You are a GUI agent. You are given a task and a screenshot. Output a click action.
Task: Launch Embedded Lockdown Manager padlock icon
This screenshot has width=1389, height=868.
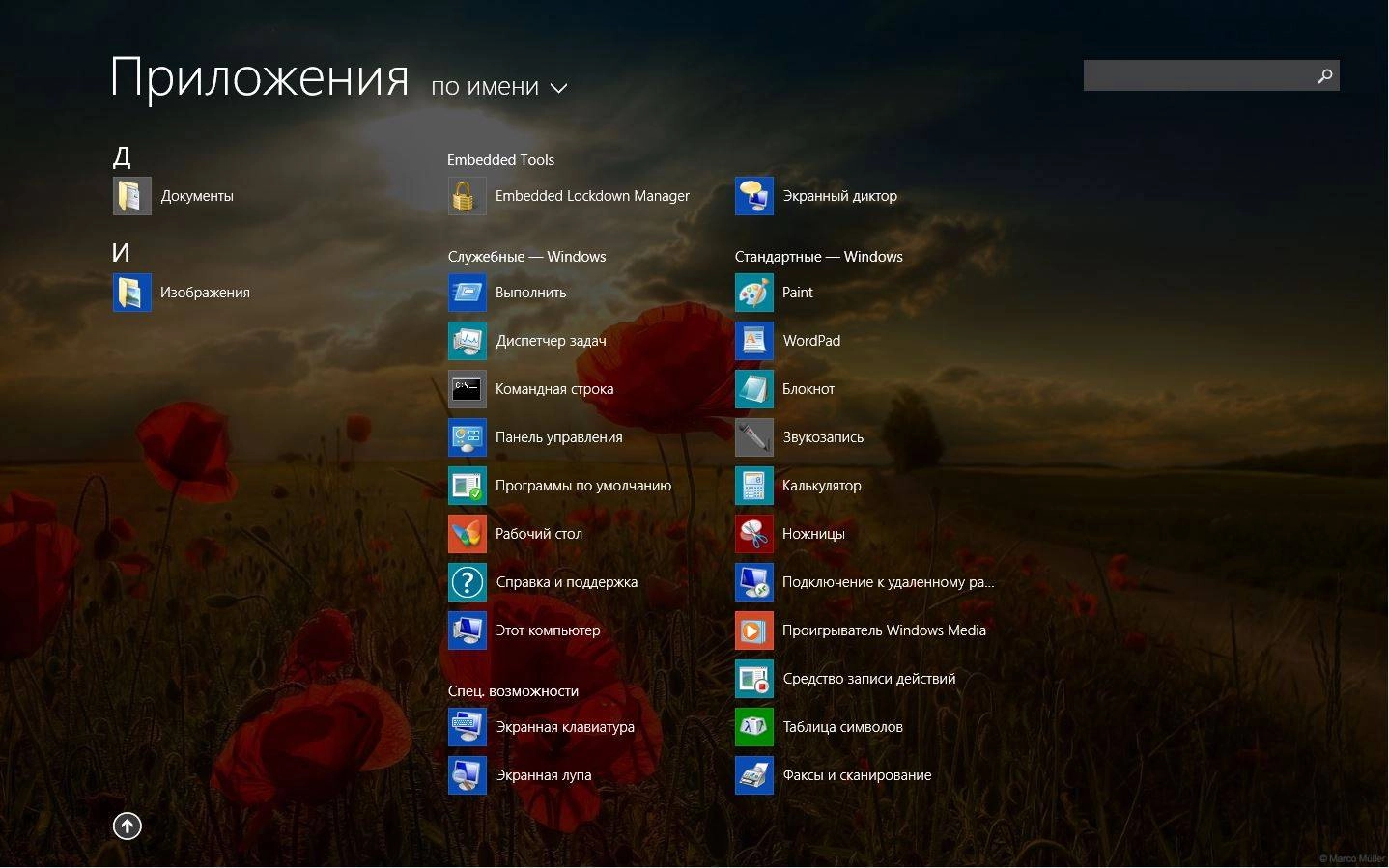coord(468,196)
